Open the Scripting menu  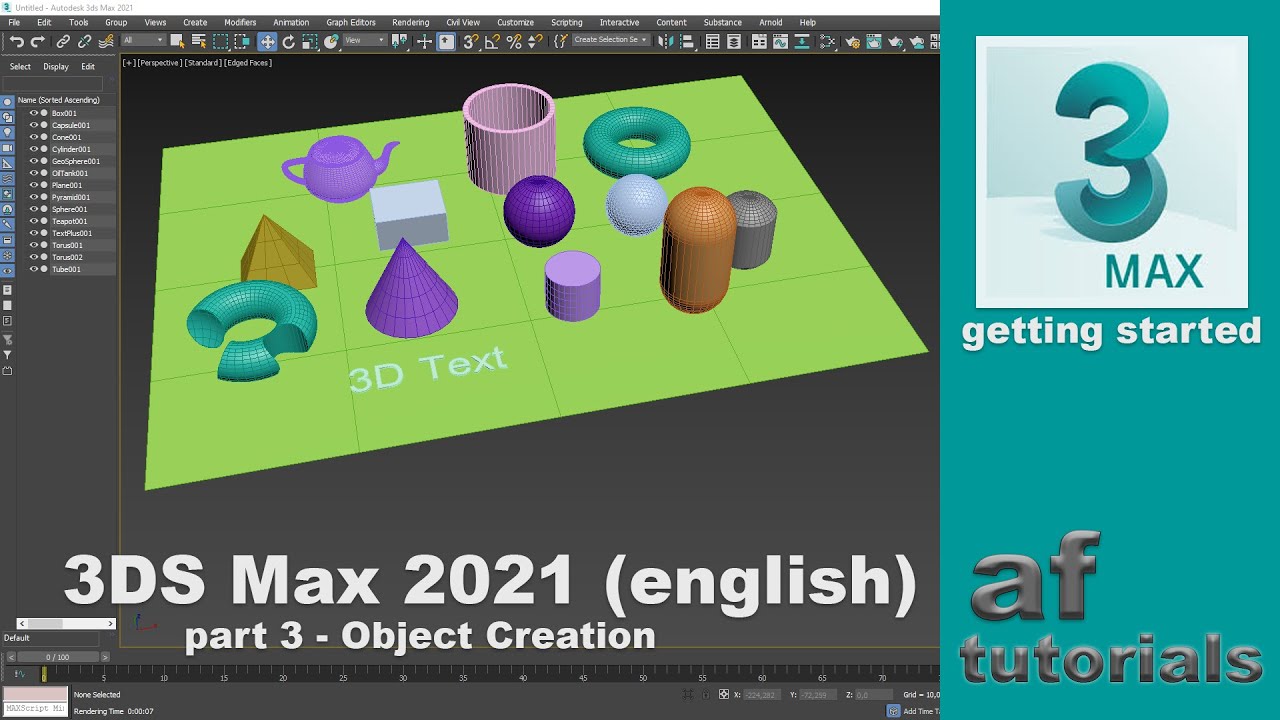[x=566, y=22]
